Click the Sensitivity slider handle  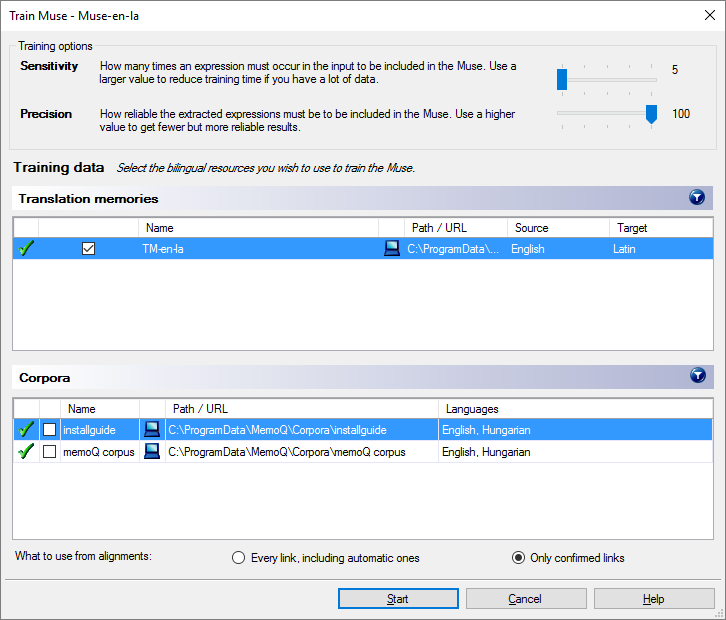(x=562, y=79)
